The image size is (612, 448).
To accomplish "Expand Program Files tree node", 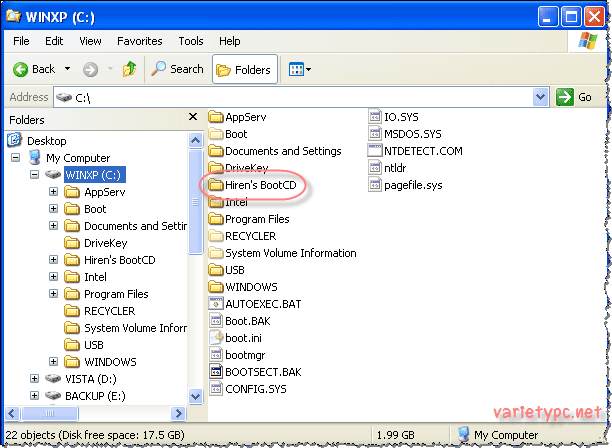I will click(53, 293).
